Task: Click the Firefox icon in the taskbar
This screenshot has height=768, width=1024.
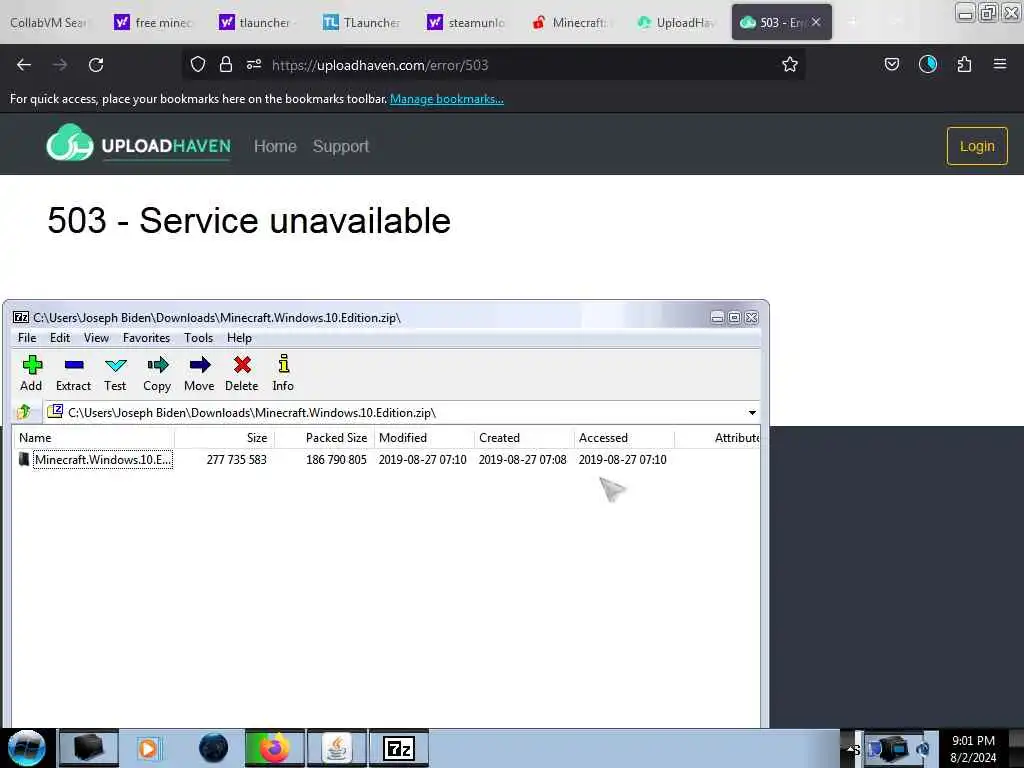Action: 275,748
